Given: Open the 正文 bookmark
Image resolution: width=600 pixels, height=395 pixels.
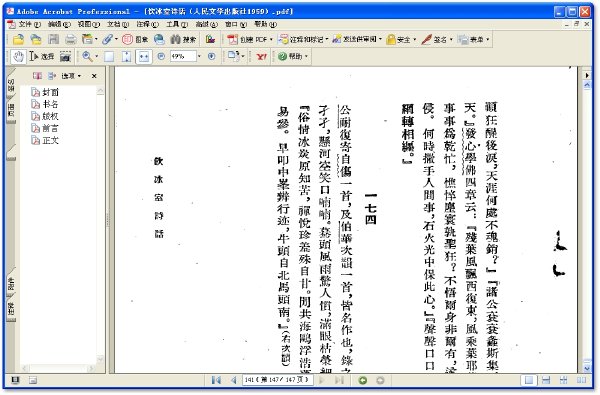Looking at the screenshot, I should [x=46, y=140].
